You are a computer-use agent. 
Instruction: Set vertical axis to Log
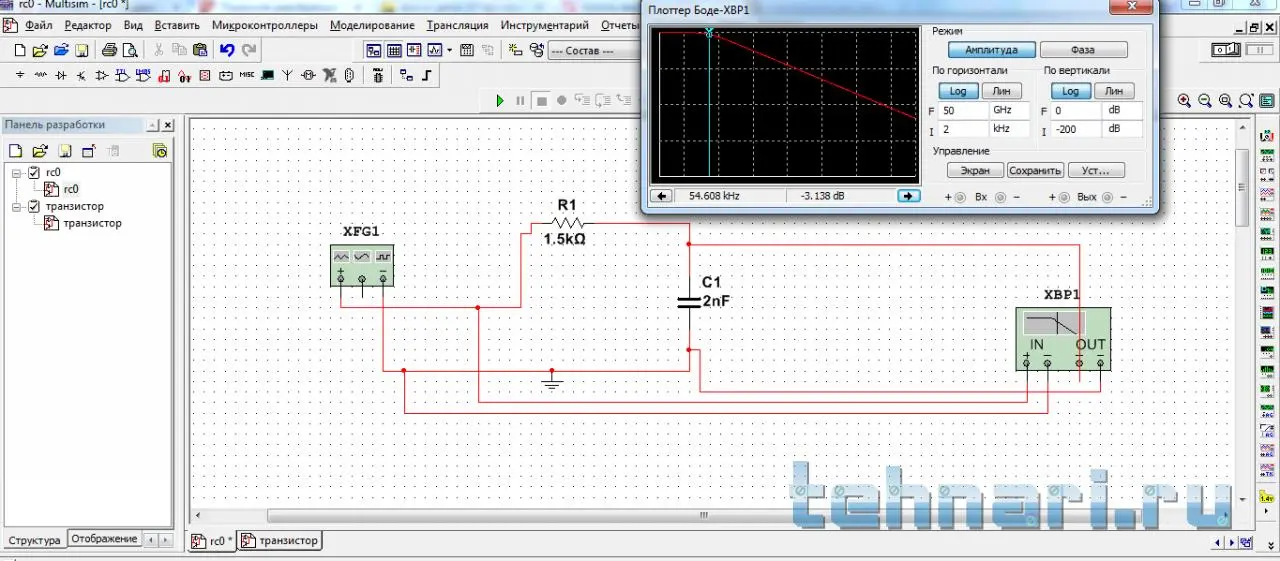(x=1070, y=91)
